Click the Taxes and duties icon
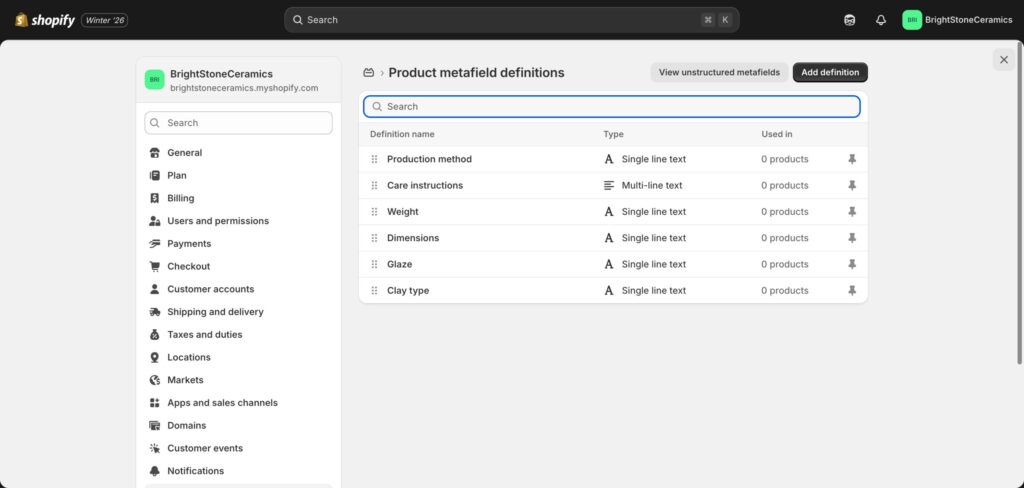Viewport: 1024px width, 488px height. click(155, 334)
